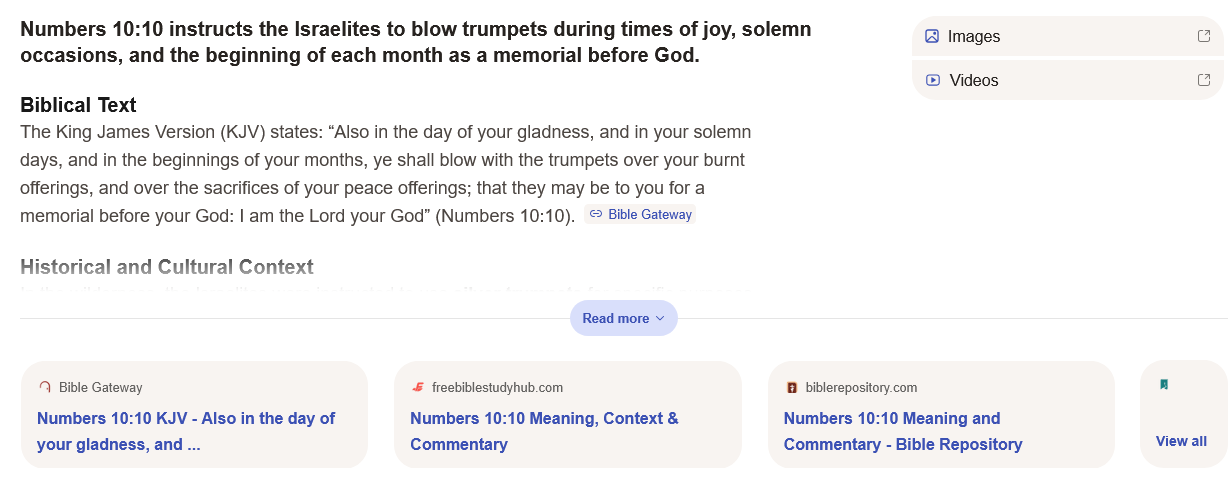Click the Videos play icon

coord(933,80)
